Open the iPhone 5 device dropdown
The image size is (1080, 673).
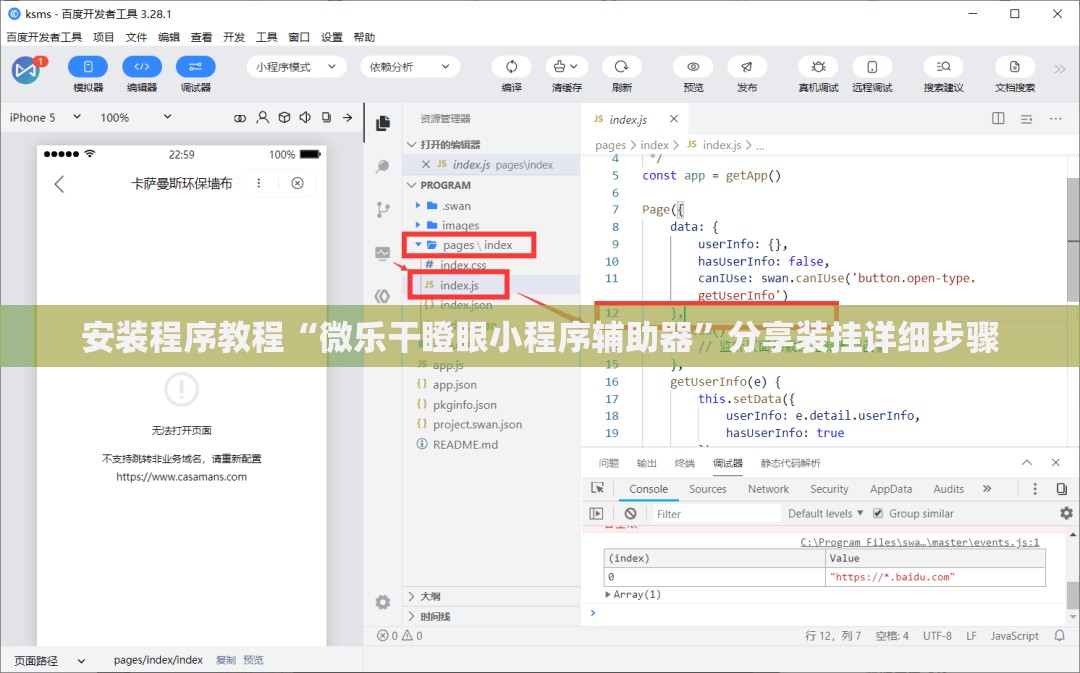click(45, 118)
